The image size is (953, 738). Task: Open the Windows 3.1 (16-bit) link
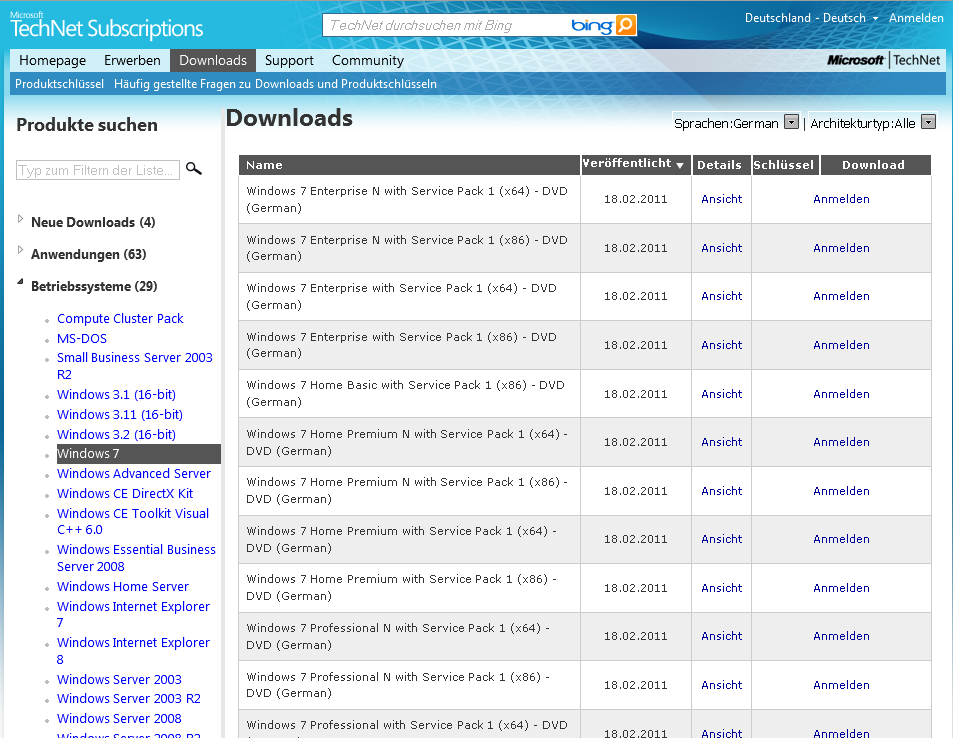pos(116,395)
